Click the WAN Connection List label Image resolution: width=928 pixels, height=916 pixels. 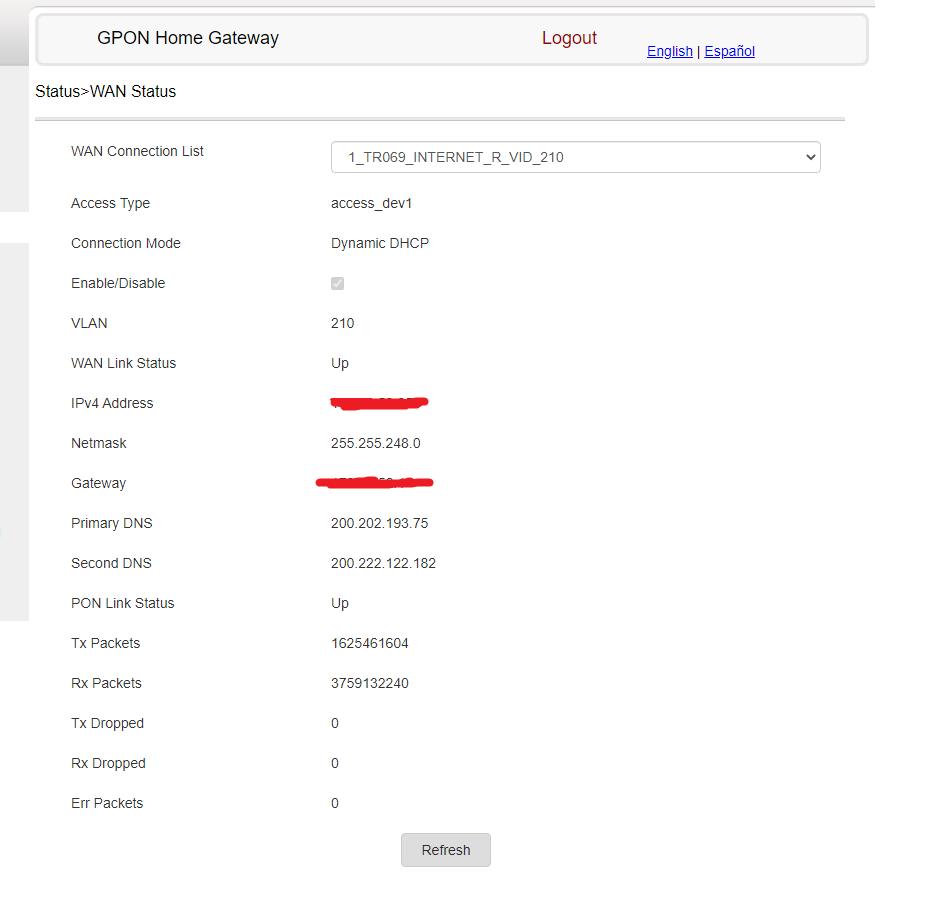point(137,151)
